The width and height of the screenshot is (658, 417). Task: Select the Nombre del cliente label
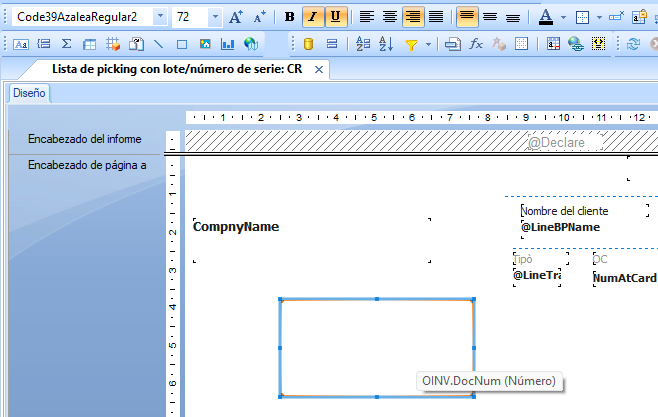click(585, 210)
